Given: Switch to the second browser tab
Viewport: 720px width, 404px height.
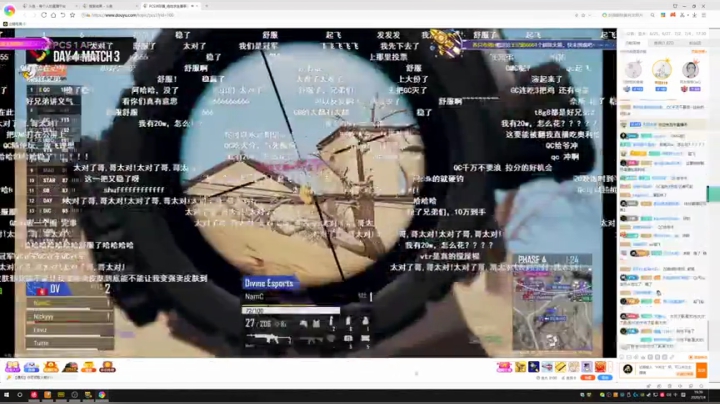Looking at the screenshot, I should coord(109,6).
